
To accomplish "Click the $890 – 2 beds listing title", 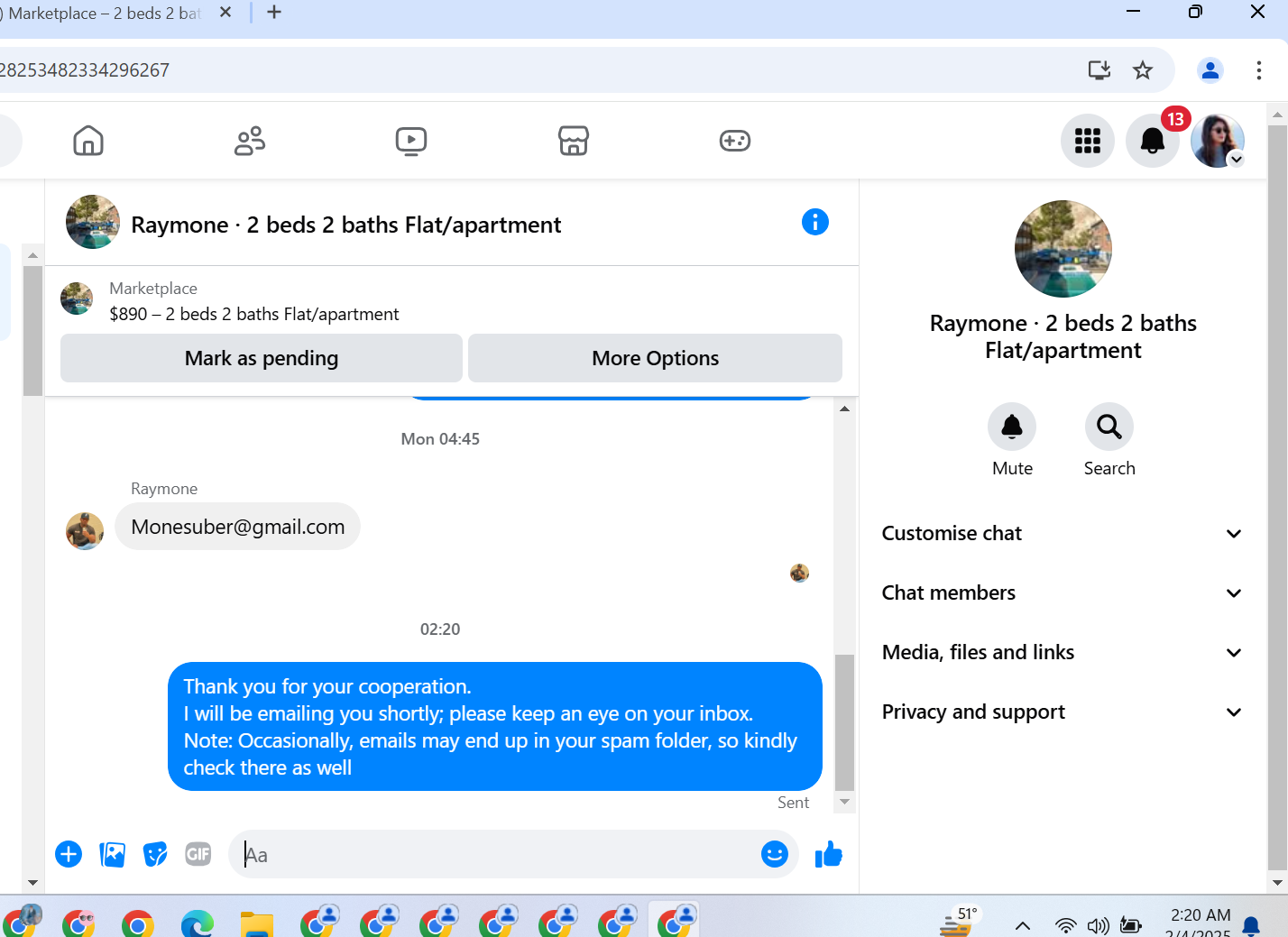I will pos(254,314).
